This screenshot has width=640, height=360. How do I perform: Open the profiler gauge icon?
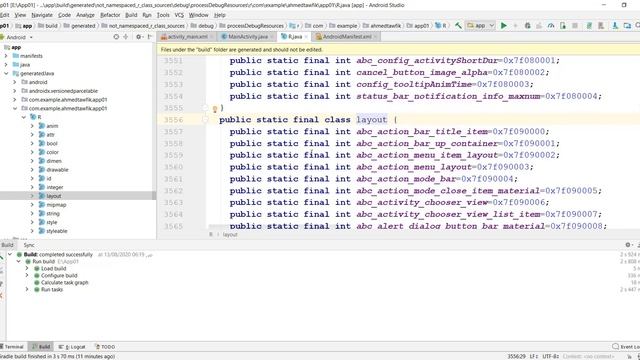pos(551,26)
